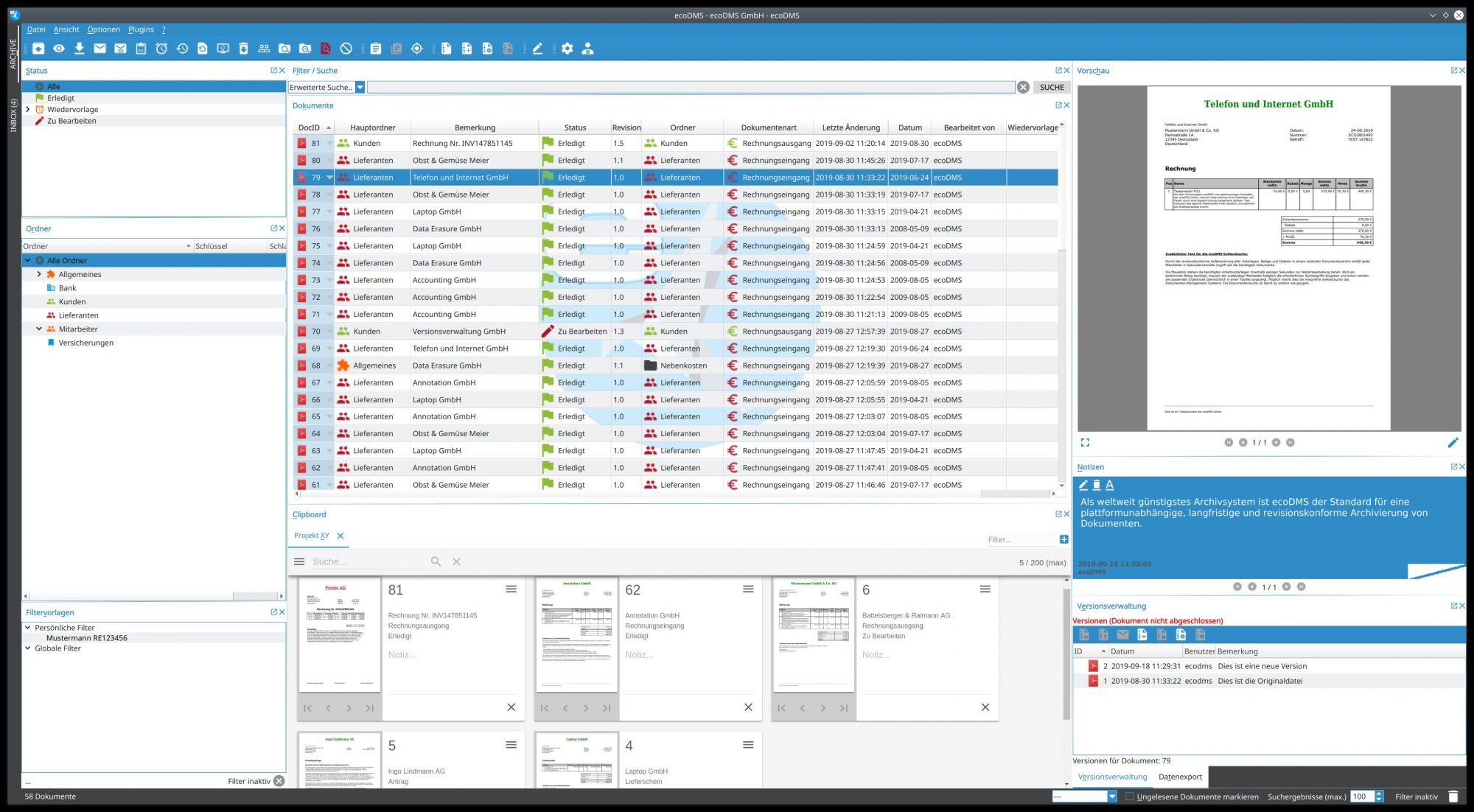Open document preview with the eye icon
This screenshot has width=1474, height=812.
click(x=57, y=49)
